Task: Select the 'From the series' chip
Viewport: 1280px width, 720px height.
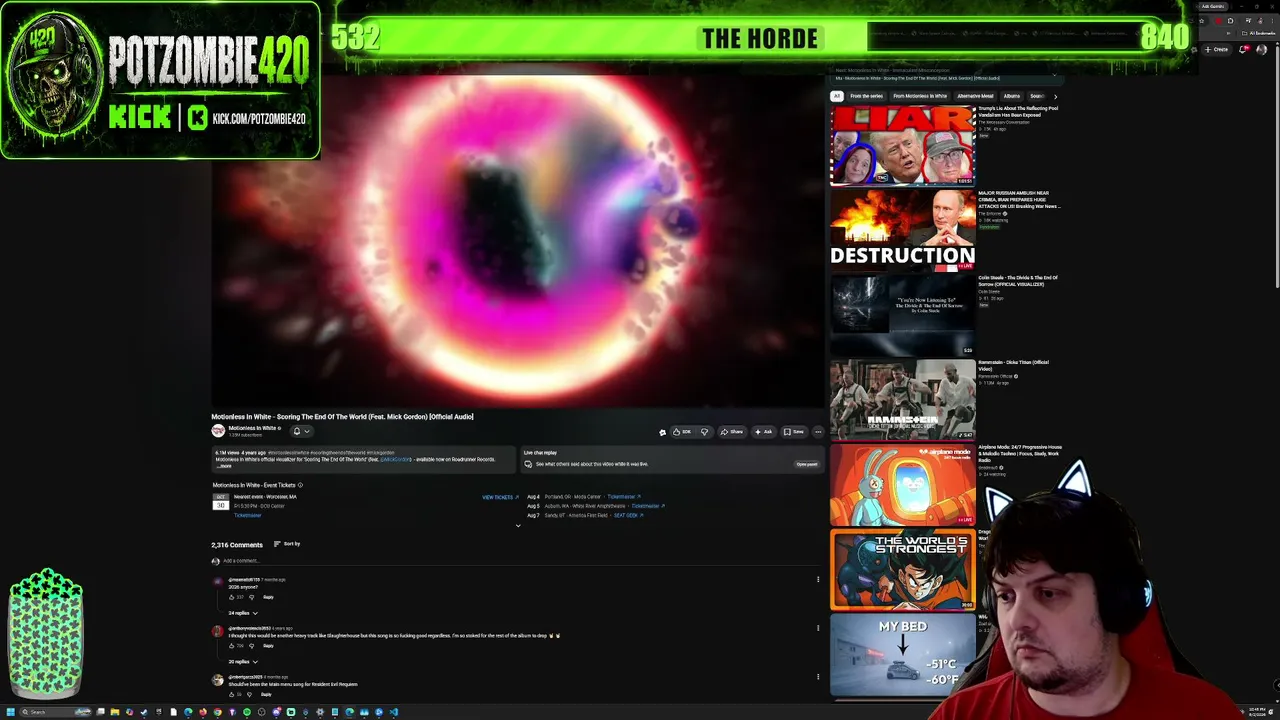Action: pos(866,96)
